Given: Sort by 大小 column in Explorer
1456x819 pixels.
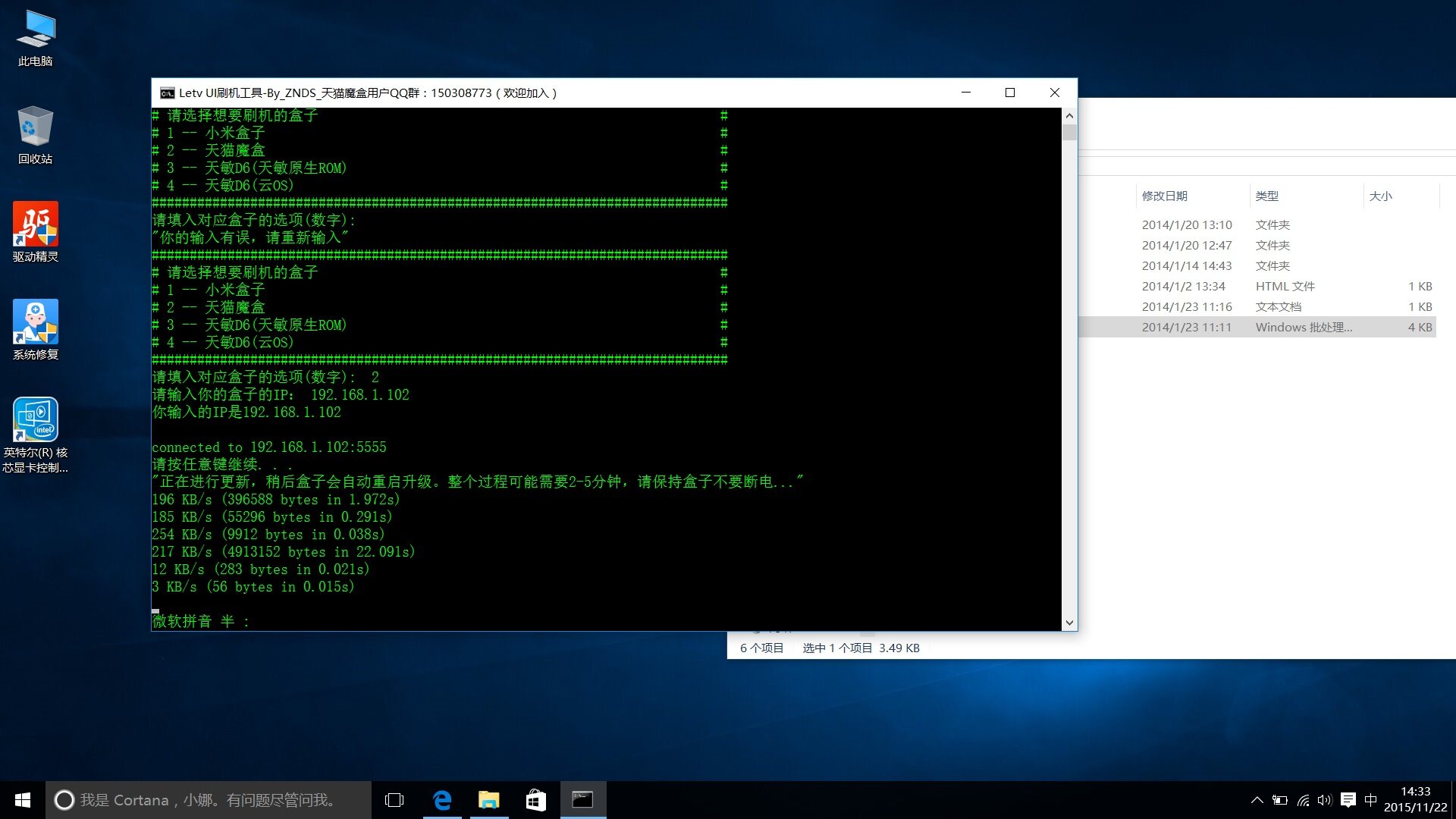Looking at the screenshot, I should click(1401, 196).
